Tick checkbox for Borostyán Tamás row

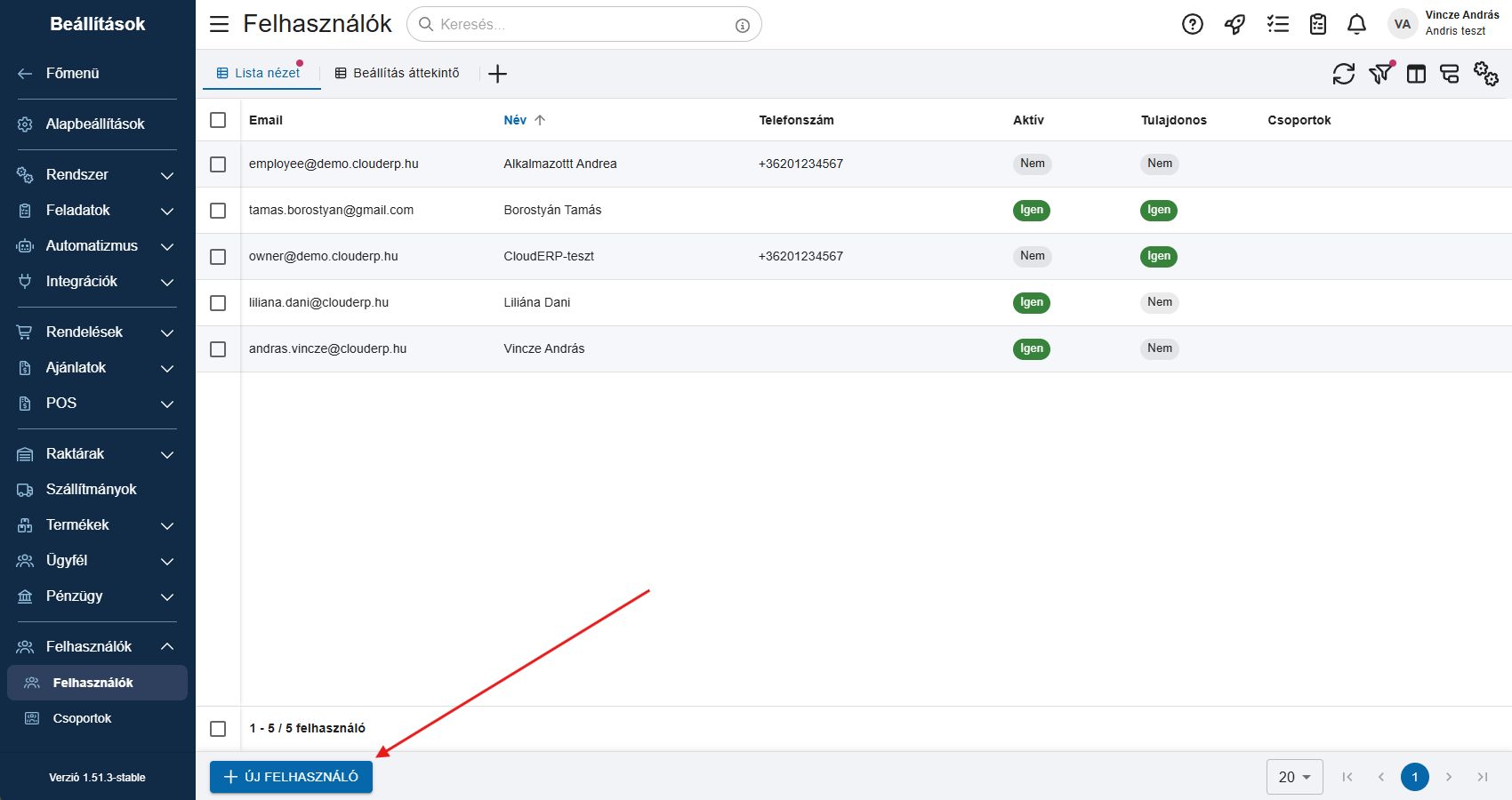click(218, 211)
